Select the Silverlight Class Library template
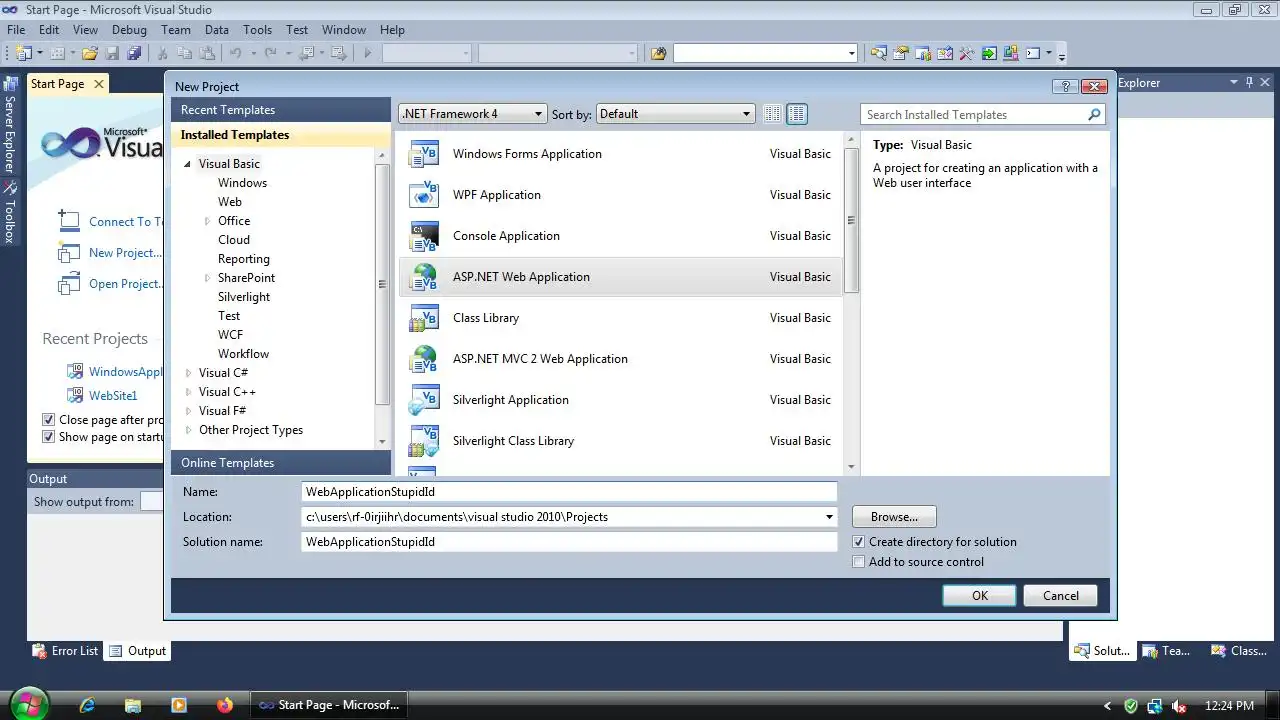Viewport: 1280px width, 720px height. 620,441
